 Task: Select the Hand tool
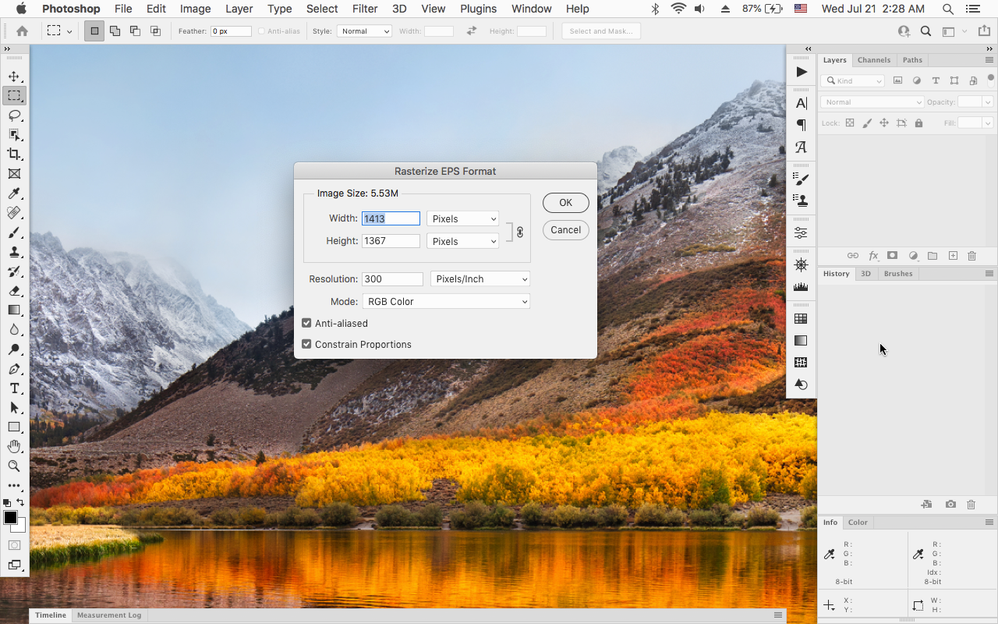pos(14,446)
